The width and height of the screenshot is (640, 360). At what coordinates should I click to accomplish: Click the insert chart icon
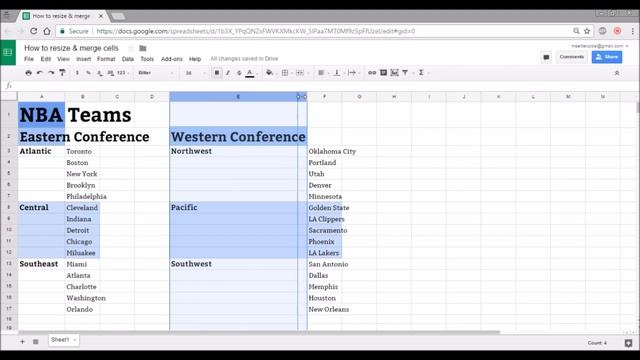tap(394, 73)
